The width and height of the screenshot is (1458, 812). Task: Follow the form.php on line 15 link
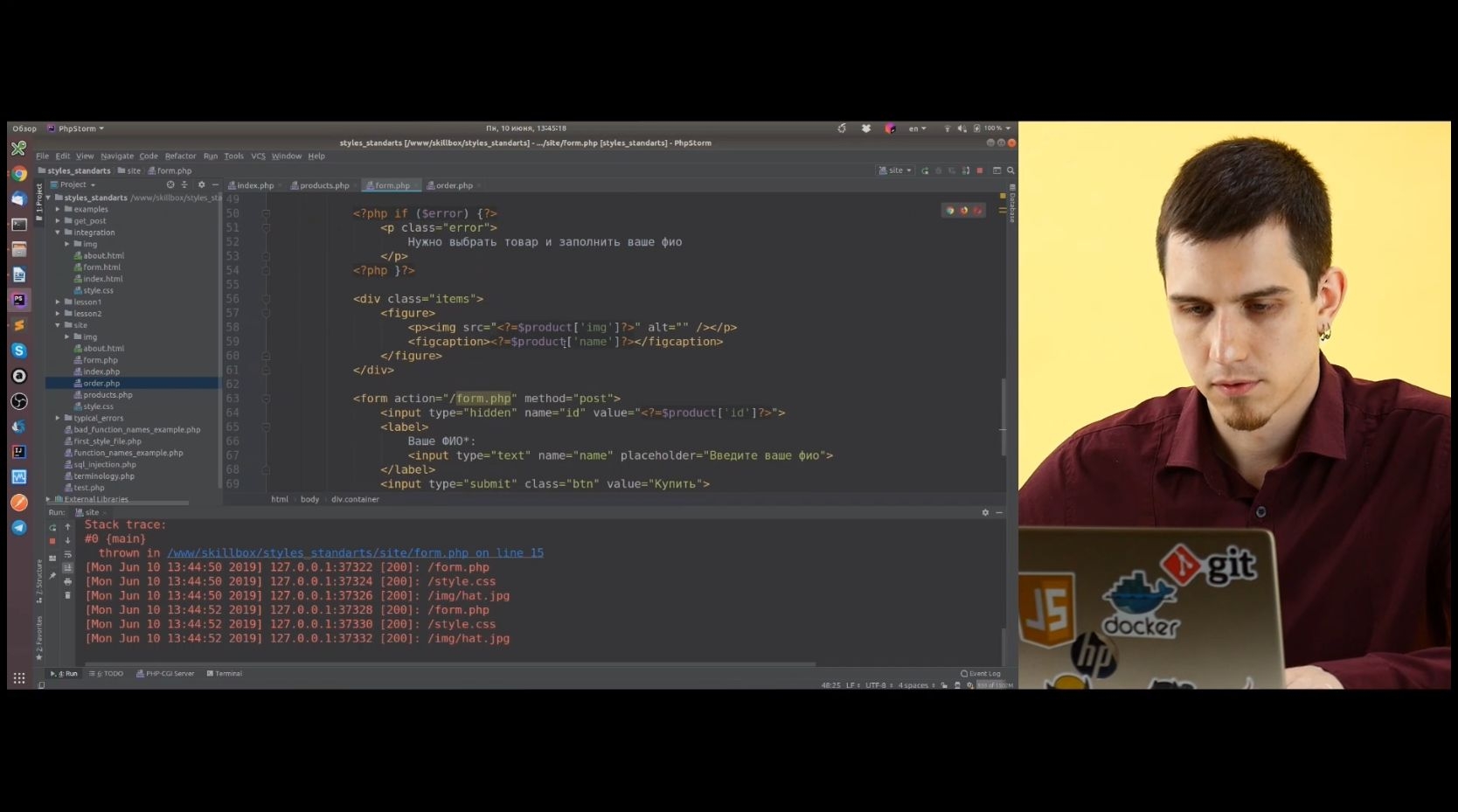pos(355,553)
